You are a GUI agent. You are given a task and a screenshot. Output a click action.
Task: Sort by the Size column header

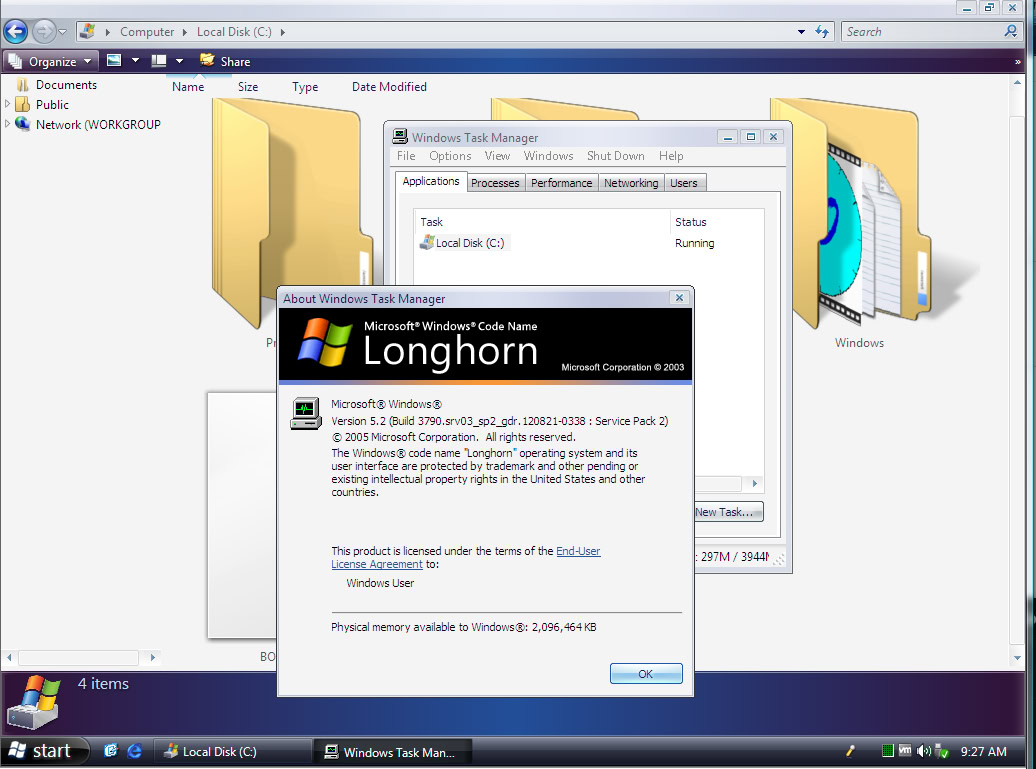(248, 87)
